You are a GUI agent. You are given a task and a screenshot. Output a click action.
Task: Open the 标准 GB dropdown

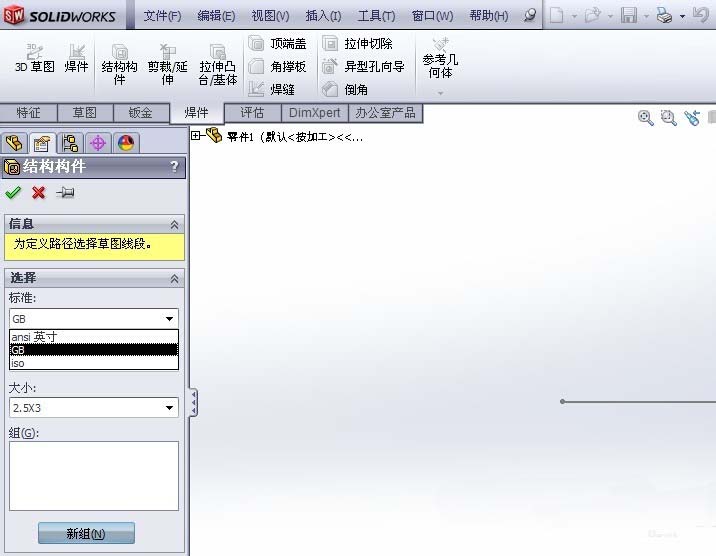click(x=94, y=319)
